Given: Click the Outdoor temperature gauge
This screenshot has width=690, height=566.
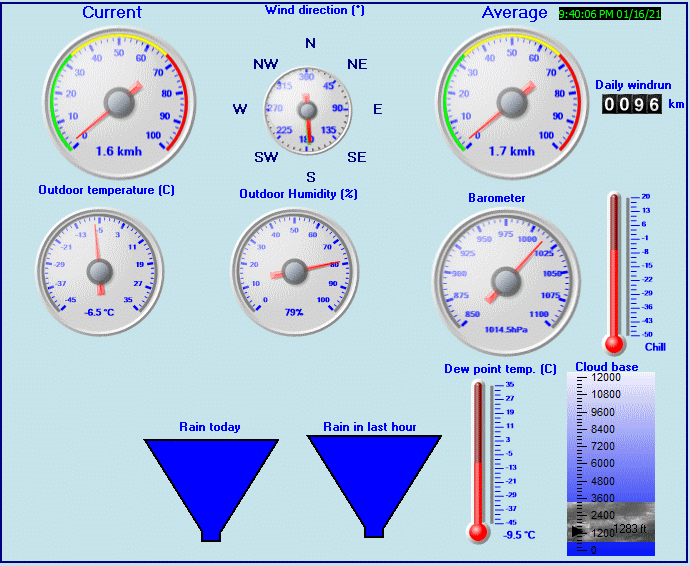Looking at the screenshot, I should (x=98, y=270).
